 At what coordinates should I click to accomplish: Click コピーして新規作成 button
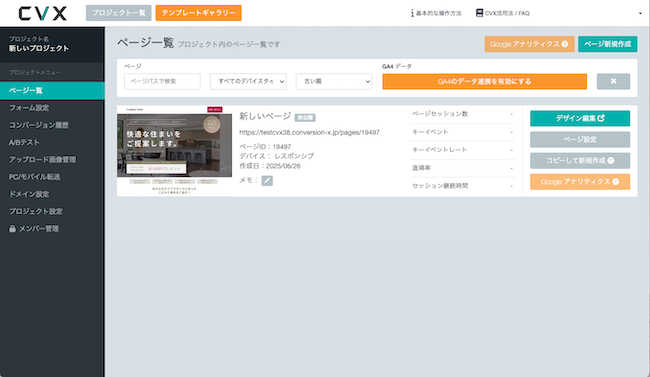tap(580, 161)
